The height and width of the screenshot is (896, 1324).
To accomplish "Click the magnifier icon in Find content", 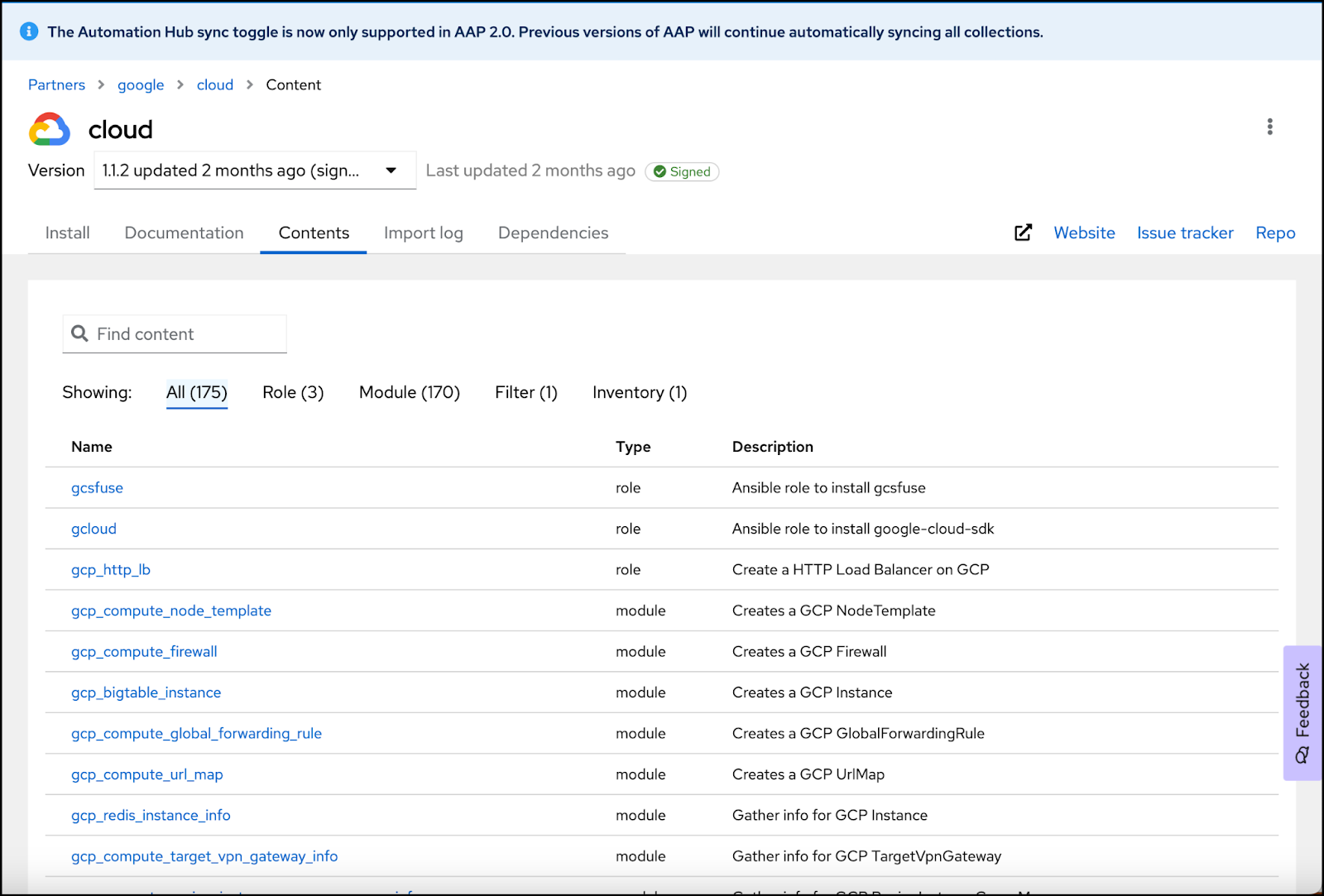I will 80,333.
